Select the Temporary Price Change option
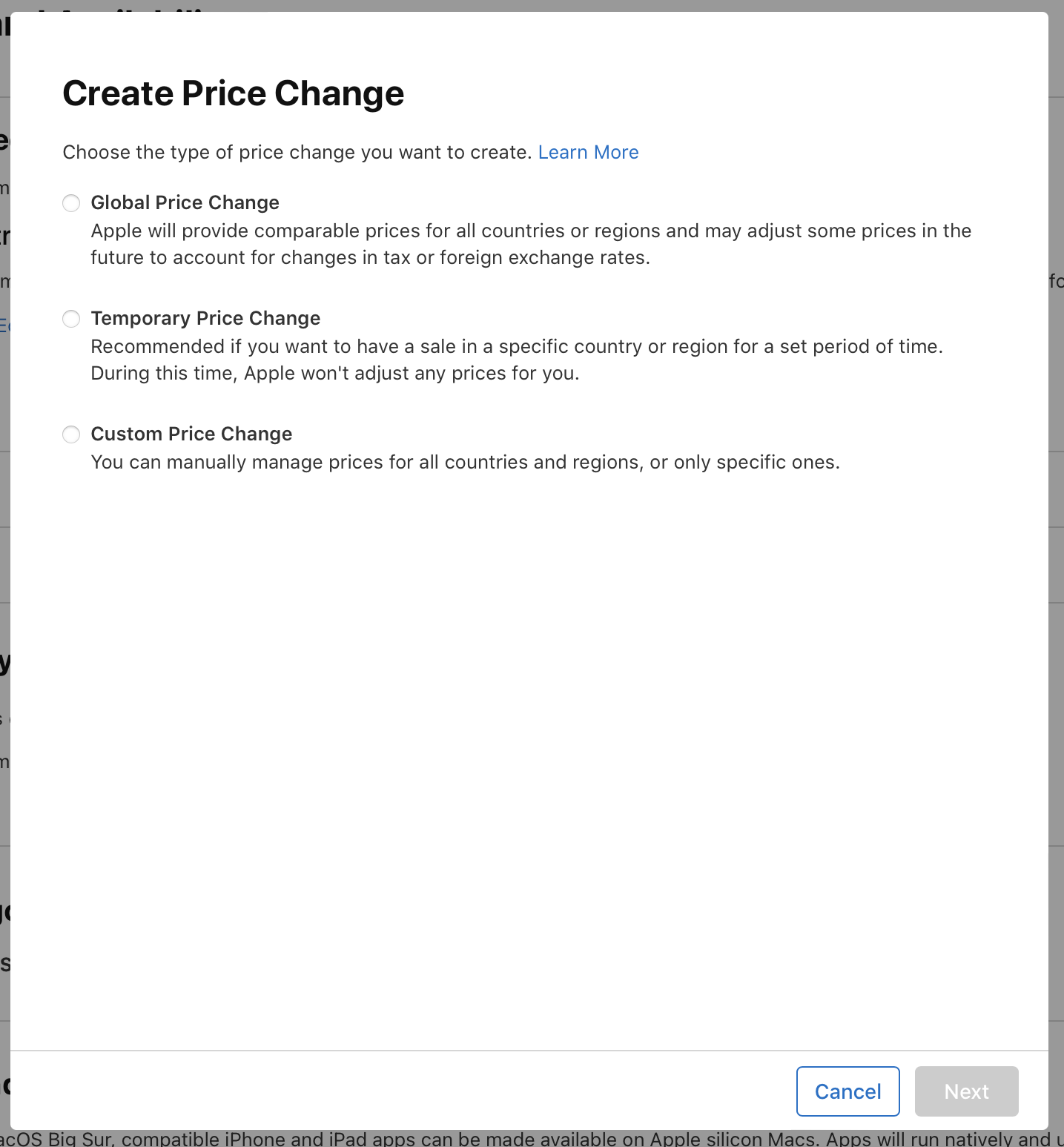Viewport: 1064px width, 1147px height. pyautogui.click(x=71, y=318)
